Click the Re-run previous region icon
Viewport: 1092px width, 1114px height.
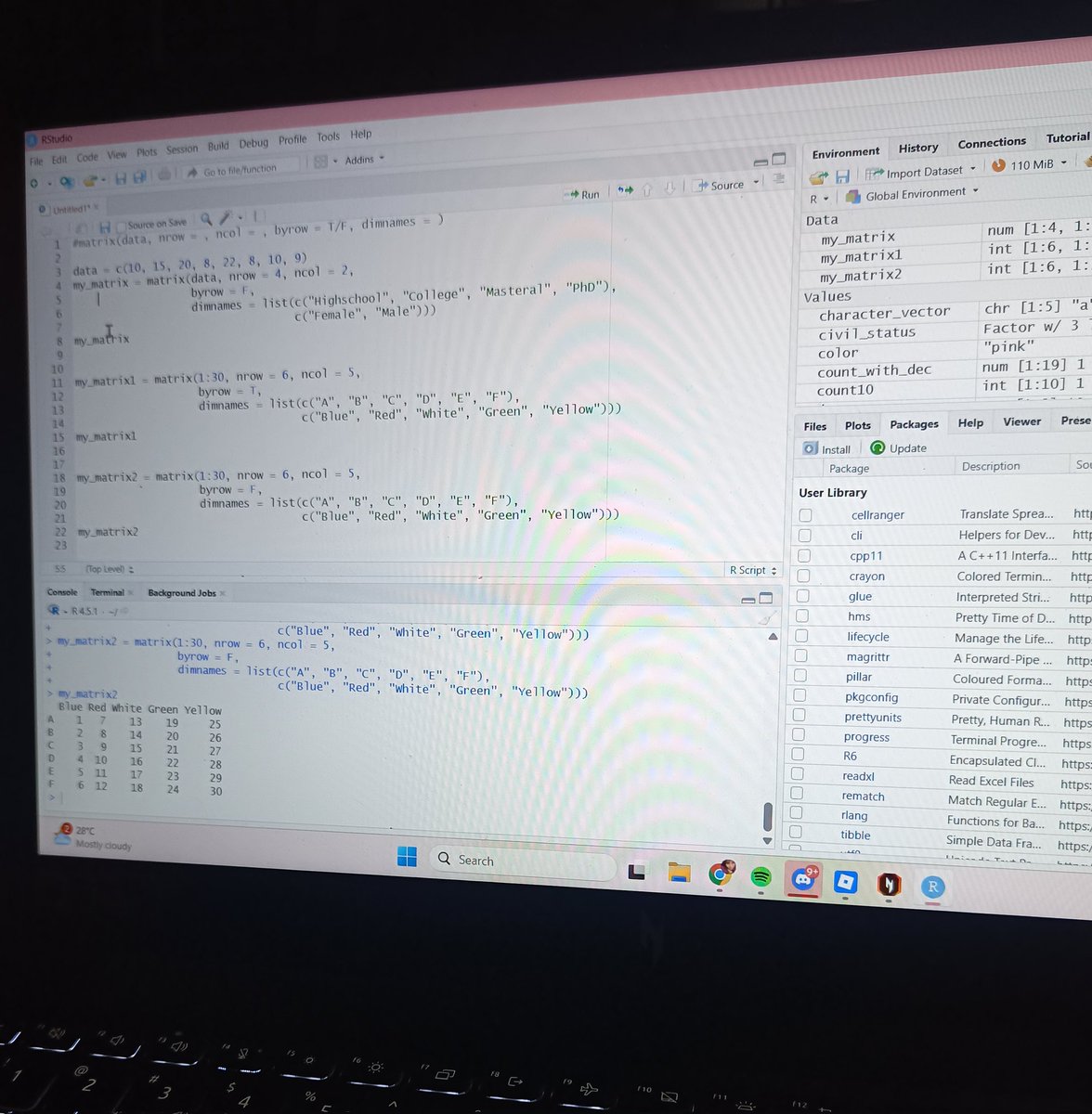click(x=626, y=190)
